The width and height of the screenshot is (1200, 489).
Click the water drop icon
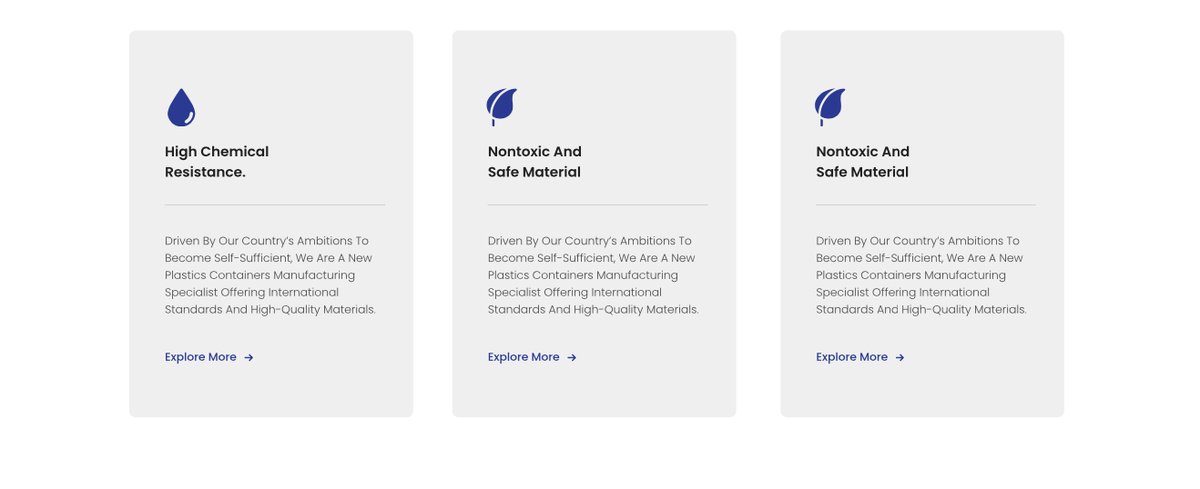181,108
